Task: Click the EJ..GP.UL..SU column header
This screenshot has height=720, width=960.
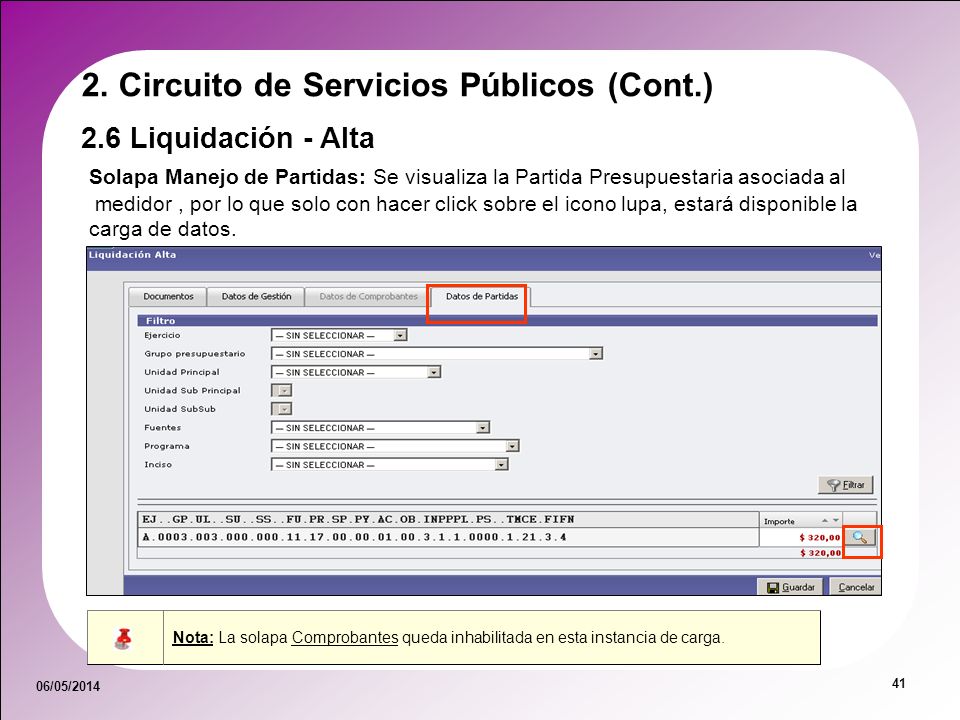Action: (x=448, y=519)
